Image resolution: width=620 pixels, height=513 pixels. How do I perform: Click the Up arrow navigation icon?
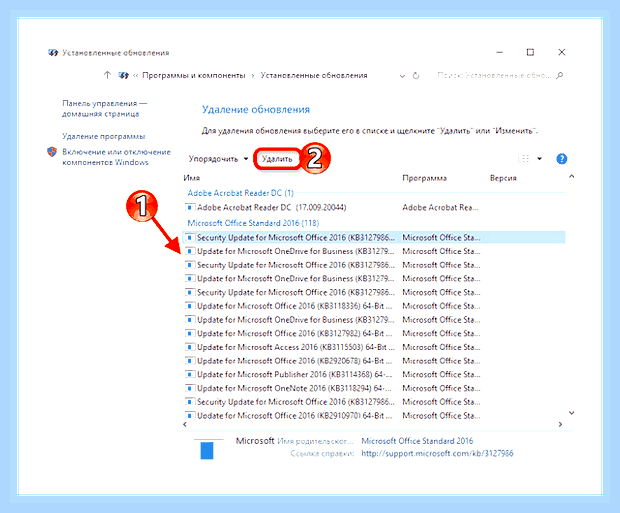click(x=107, y=75)
